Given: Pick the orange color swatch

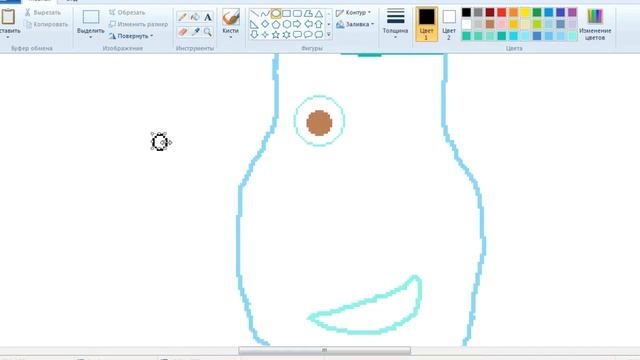Looking at the screenshot, I should (513, 12).
